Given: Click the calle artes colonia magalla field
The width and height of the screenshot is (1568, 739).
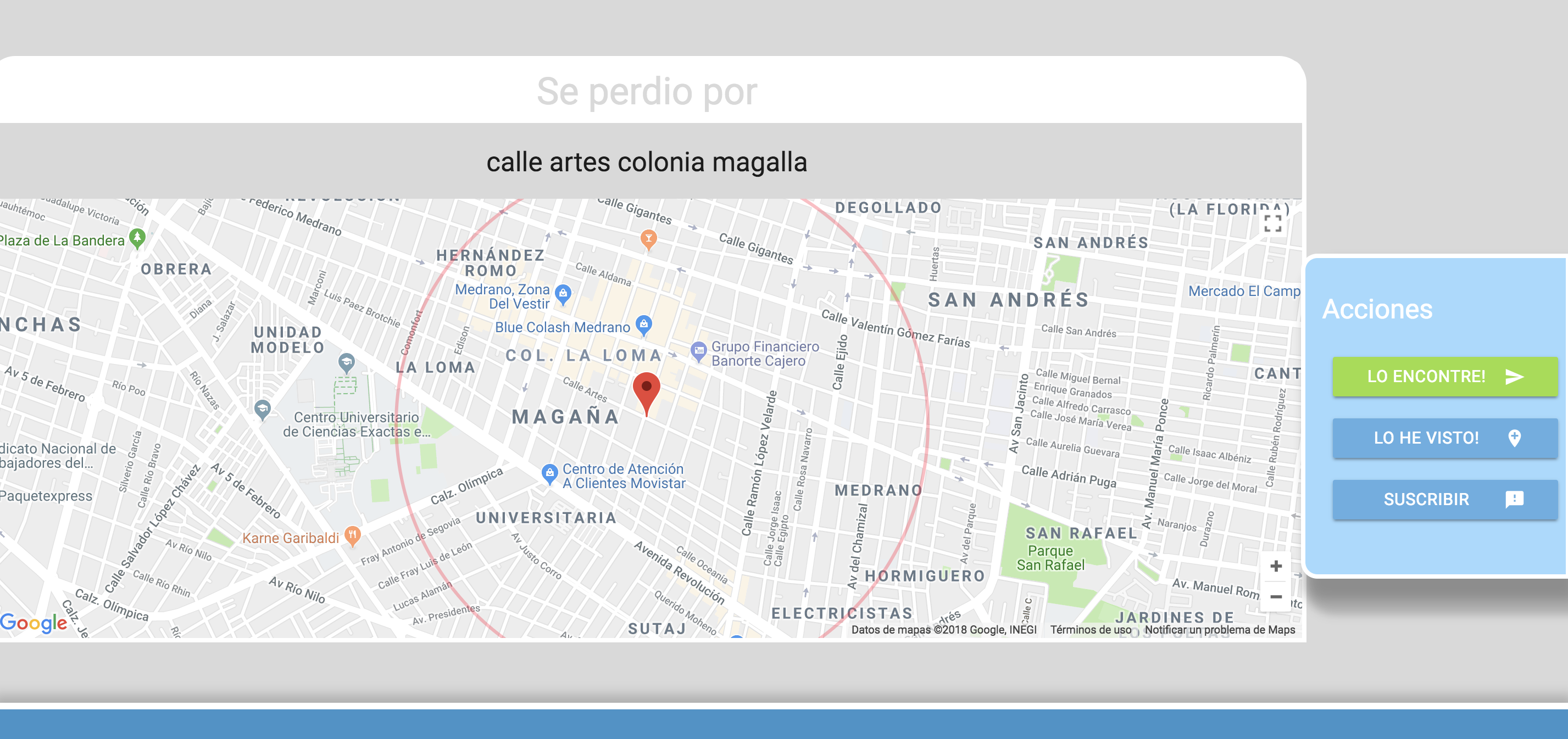Looking at the screenshot, I should coord(647,162).
